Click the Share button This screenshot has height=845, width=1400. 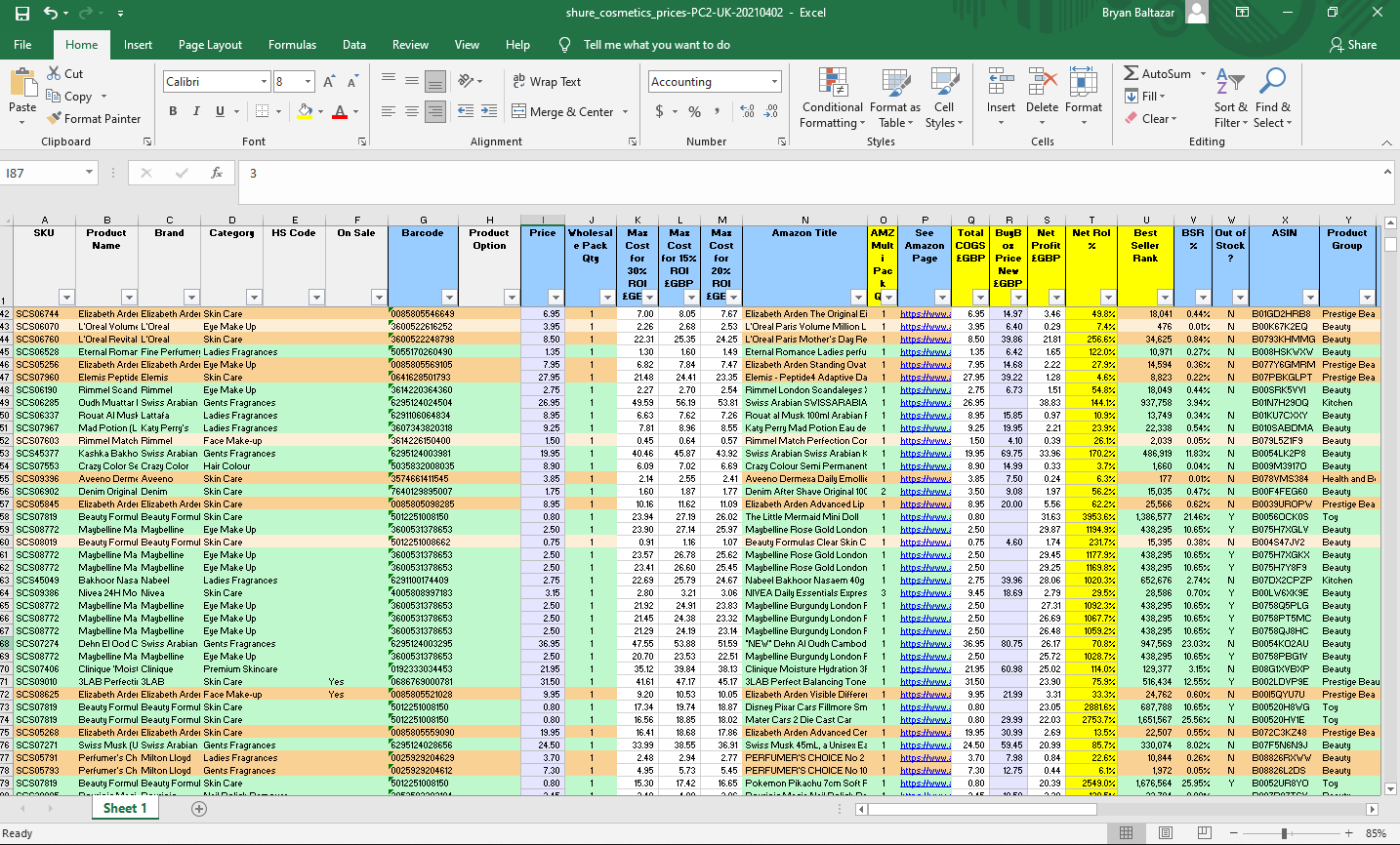[1353, 45]
